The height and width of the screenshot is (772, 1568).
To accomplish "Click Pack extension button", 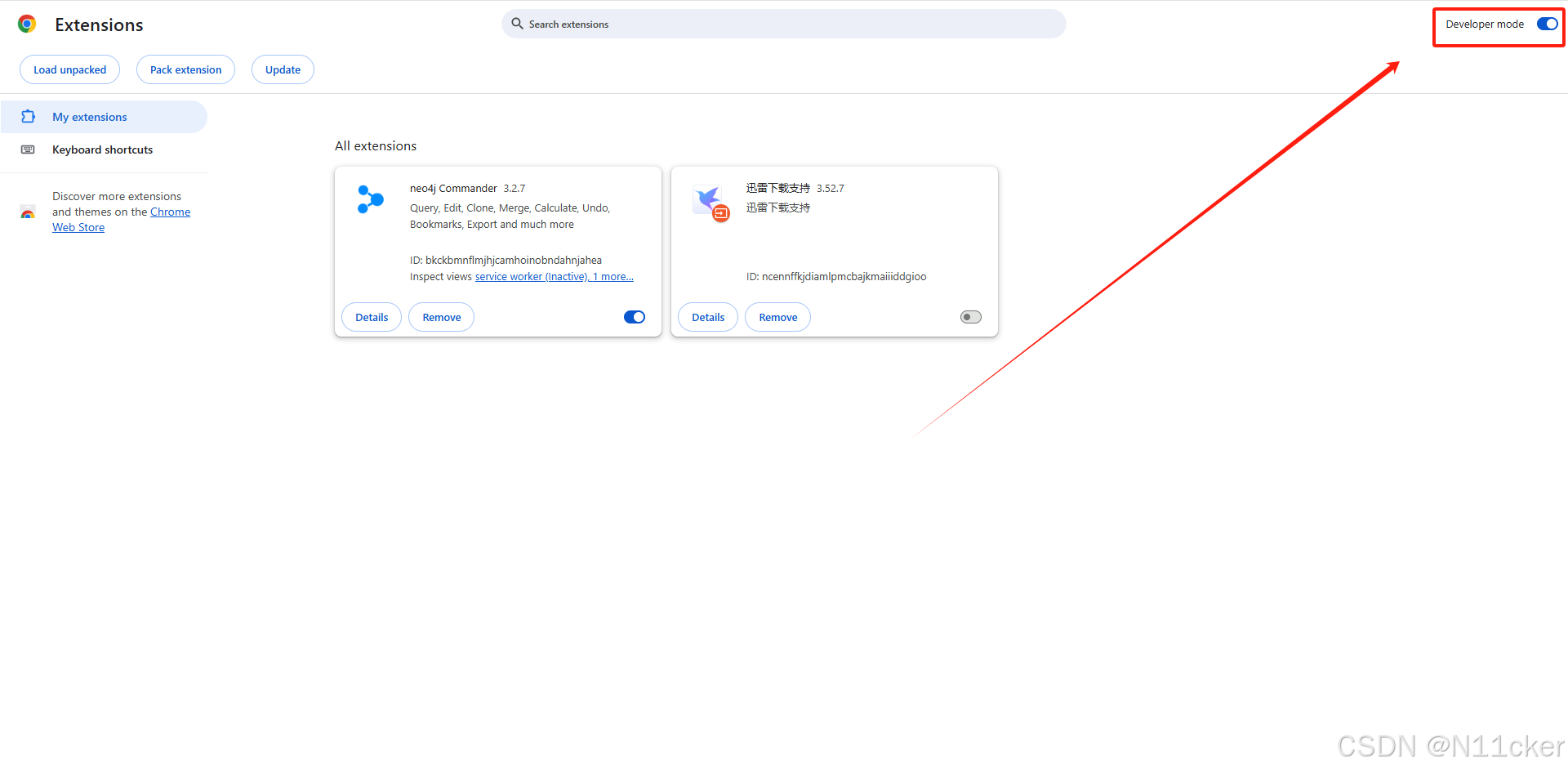I will click(185, 69).
